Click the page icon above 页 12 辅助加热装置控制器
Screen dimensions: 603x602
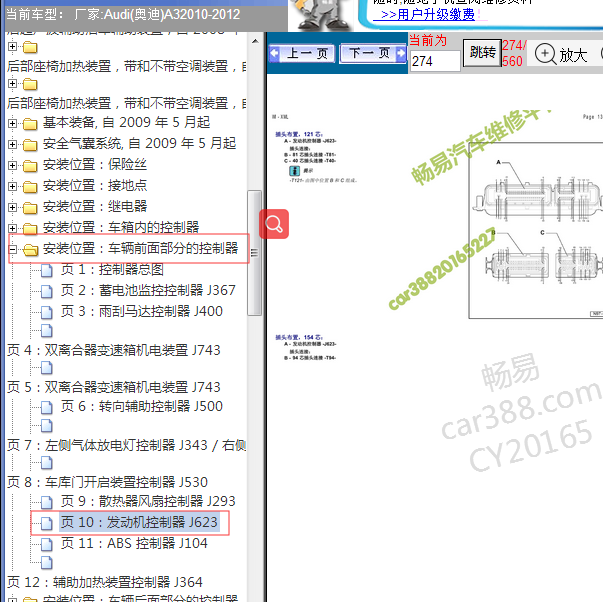[47, 562]
